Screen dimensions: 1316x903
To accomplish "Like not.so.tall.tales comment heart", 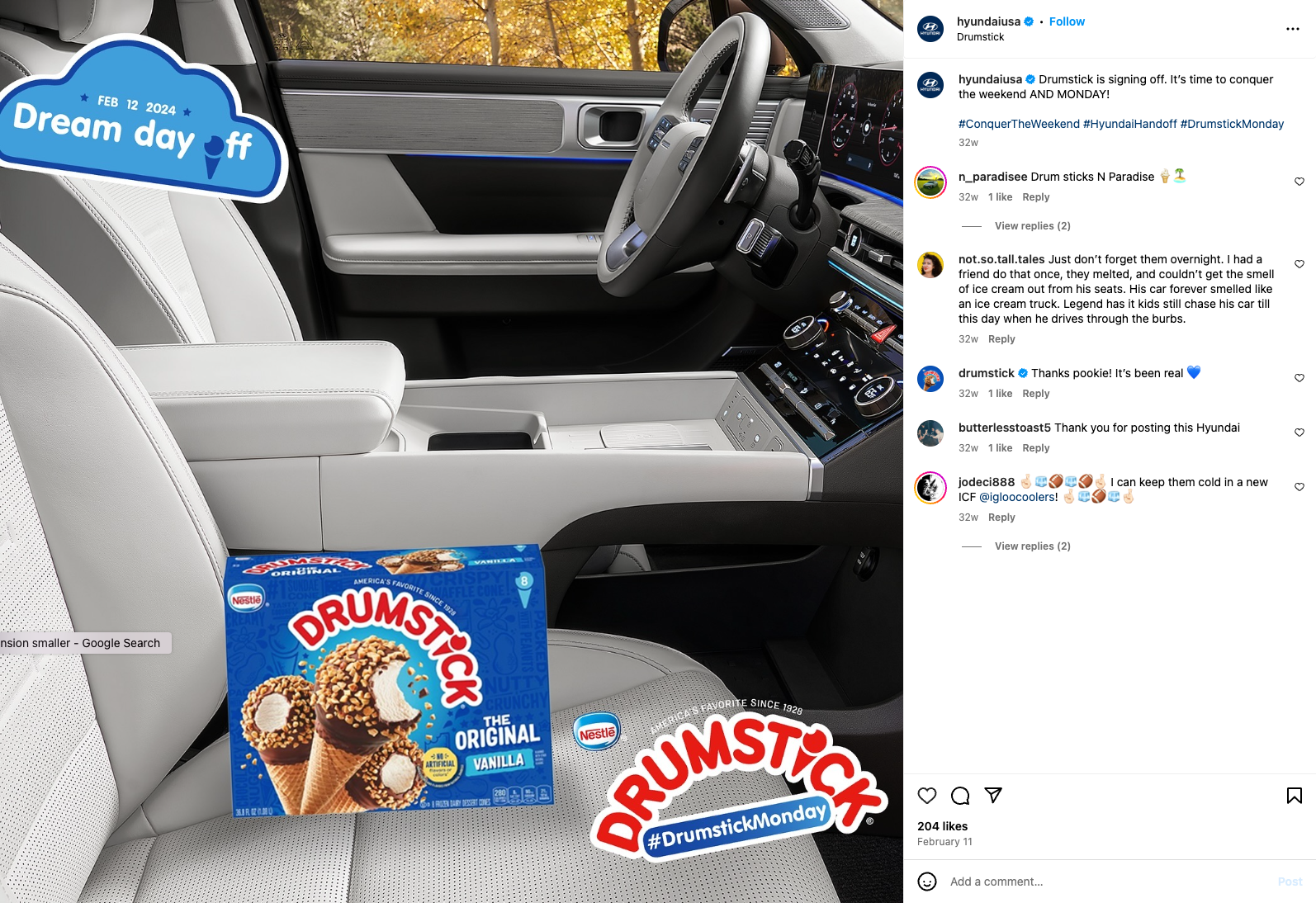I will (x=1299, y=264).
